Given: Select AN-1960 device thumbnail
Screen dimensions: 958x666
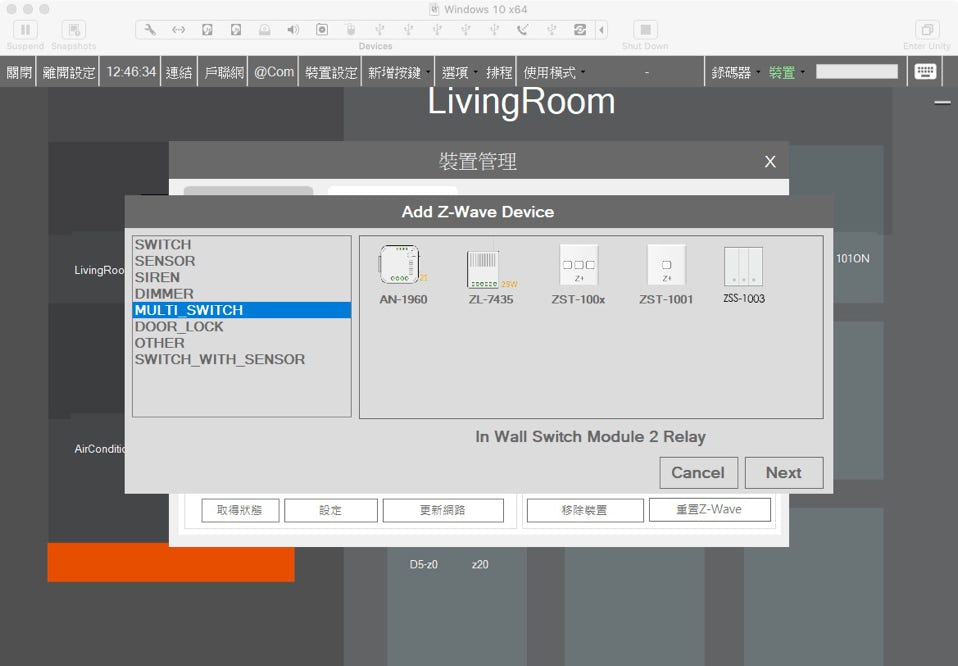Looking at the screenshot, I should [x=403, y=275].
